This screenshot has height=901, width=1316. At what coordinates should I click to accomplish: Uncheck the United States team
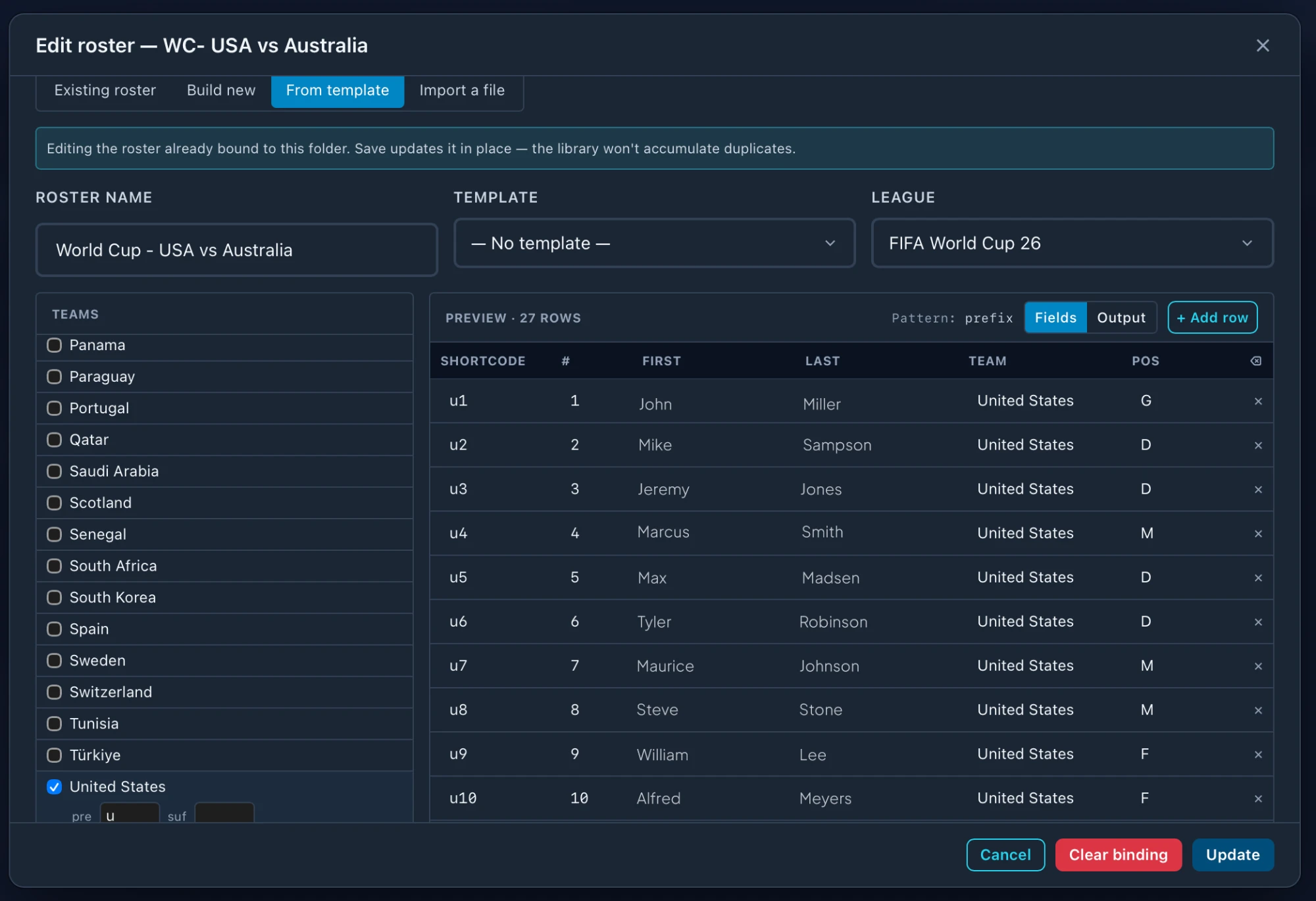54,786
